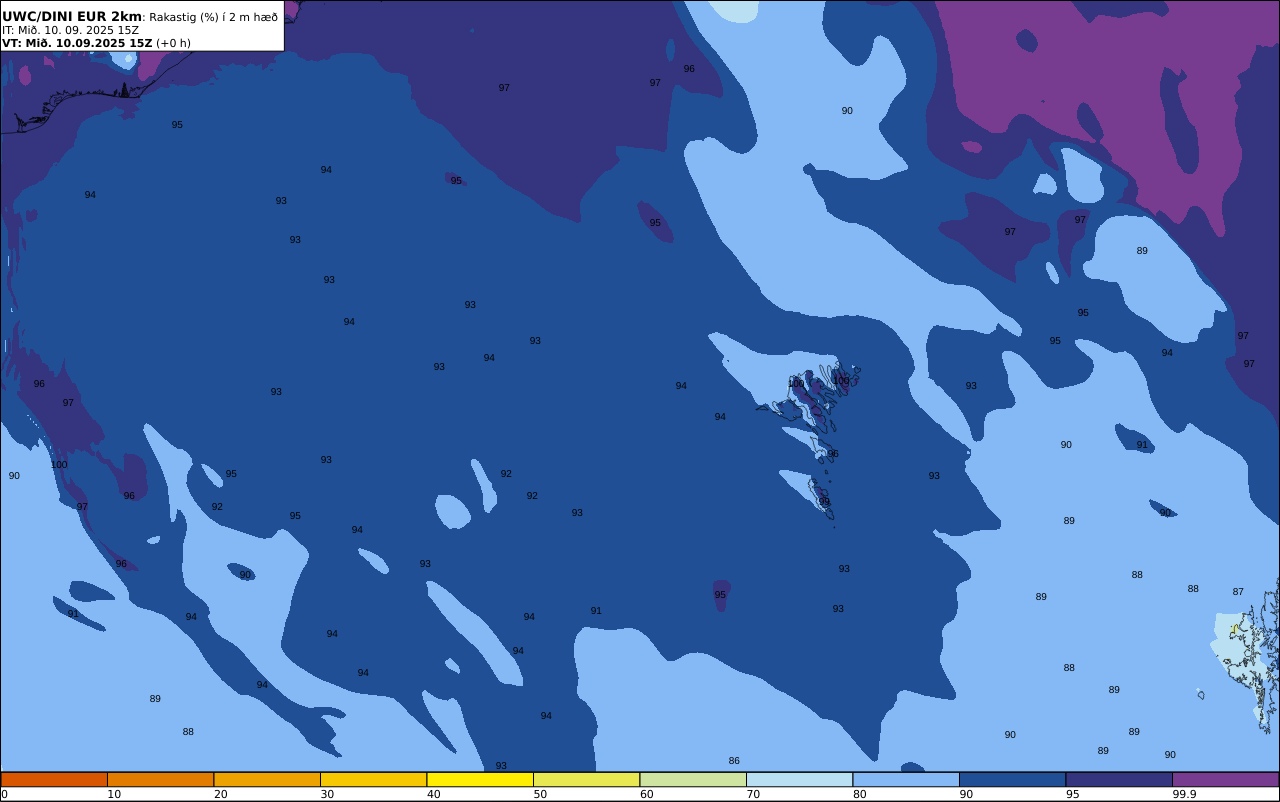
Task: Select the '20' legend scale label
Action: tap(220, 794)
